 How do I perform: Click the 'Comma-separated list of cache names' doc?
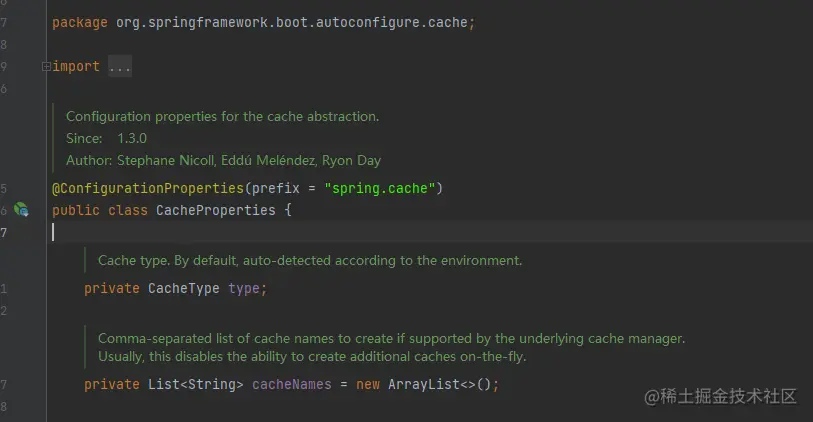point(391,339)
